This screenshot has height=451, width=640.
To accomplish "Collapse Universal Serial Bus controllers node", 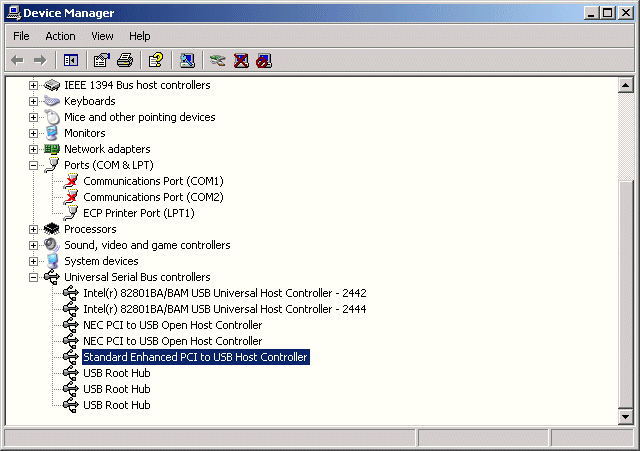I will click(x=33, y=277).
